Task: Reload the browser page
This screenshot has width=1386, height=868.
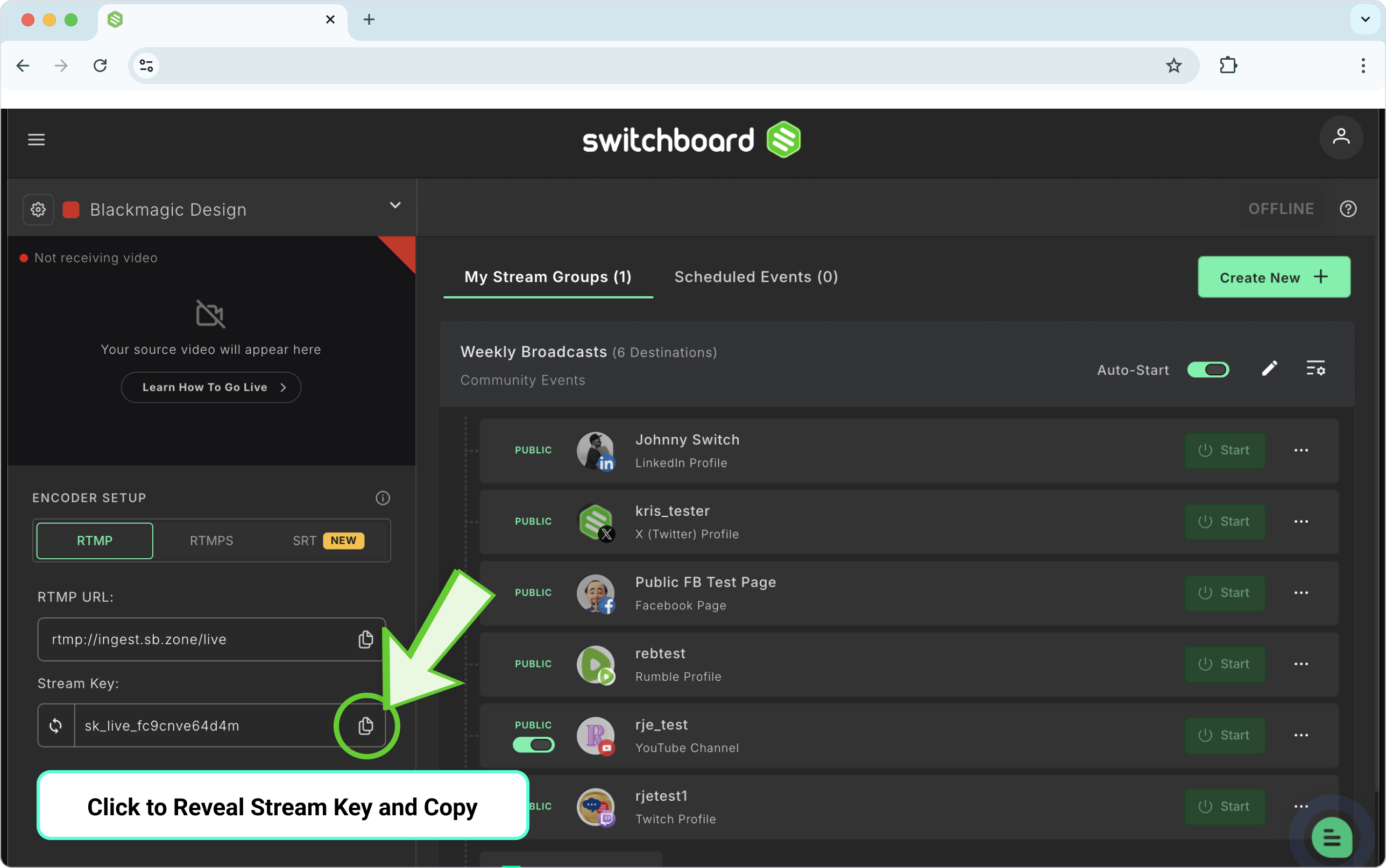Action: click(101, 66)
